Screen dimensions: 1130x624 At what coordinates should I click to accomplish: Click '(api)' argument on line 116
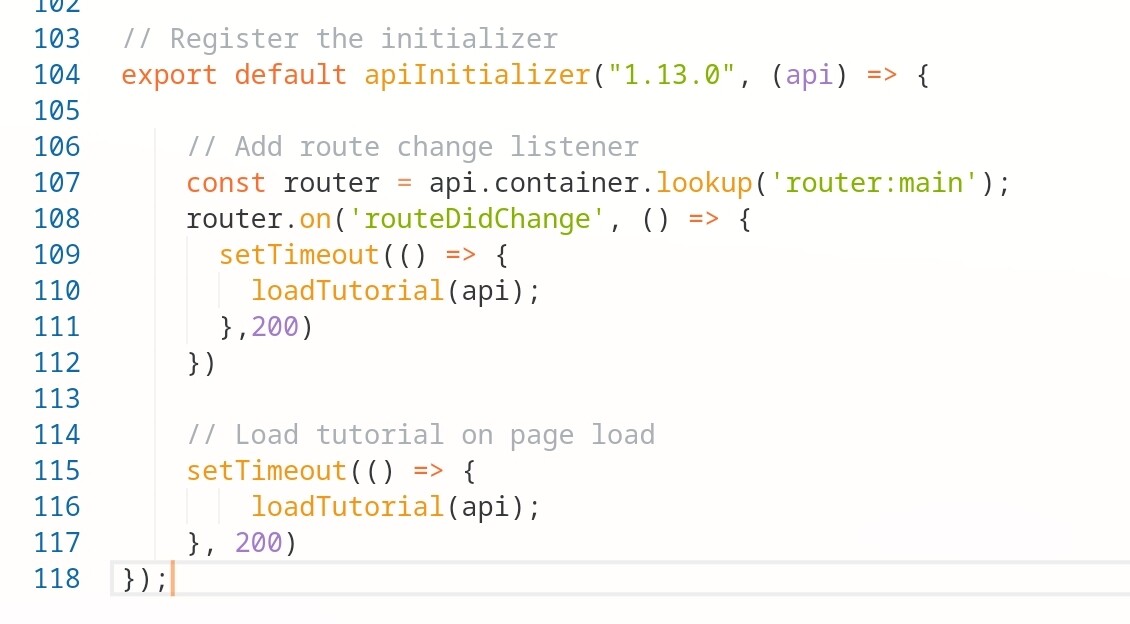tap(485, 507)
